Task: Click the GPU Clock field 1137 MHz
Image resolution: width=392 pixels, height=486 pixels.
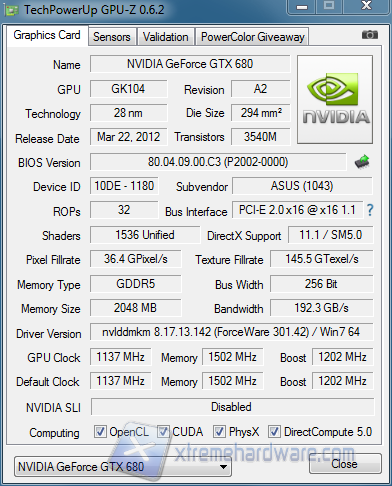Action: tap(120, 357)
